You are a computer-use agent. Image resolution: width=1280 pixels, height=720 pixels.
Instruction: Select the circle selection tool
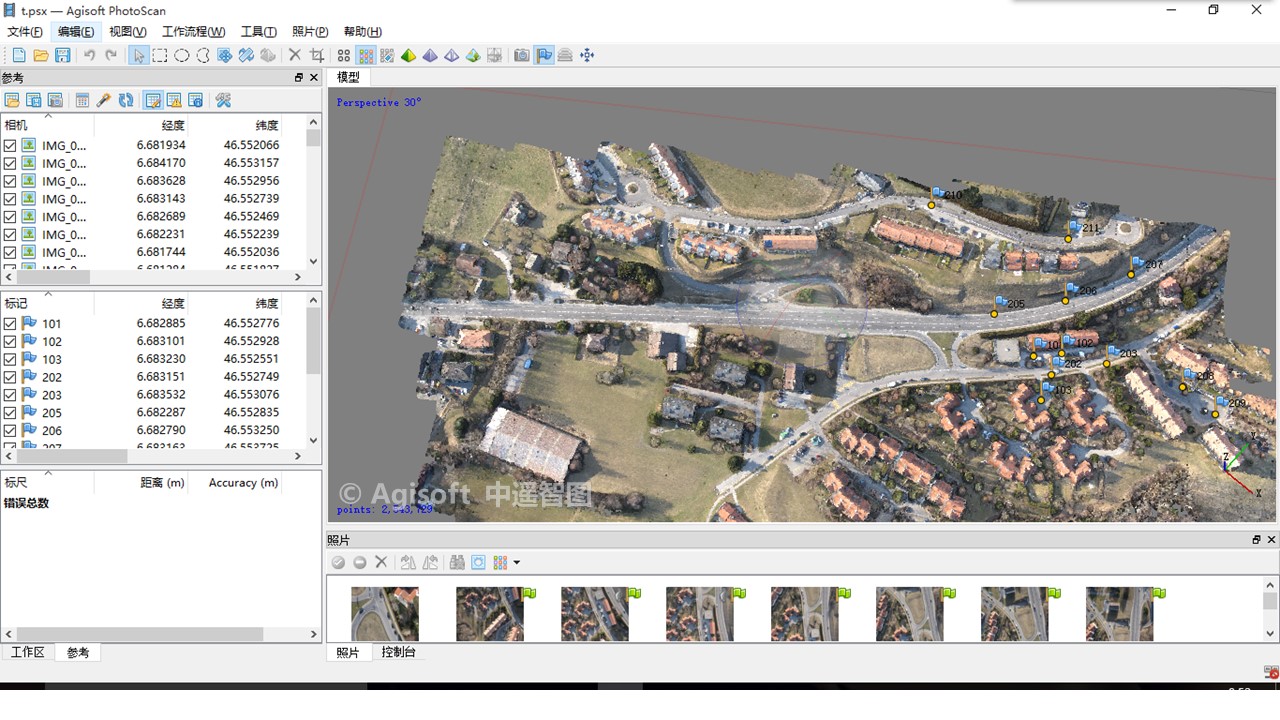182,56
